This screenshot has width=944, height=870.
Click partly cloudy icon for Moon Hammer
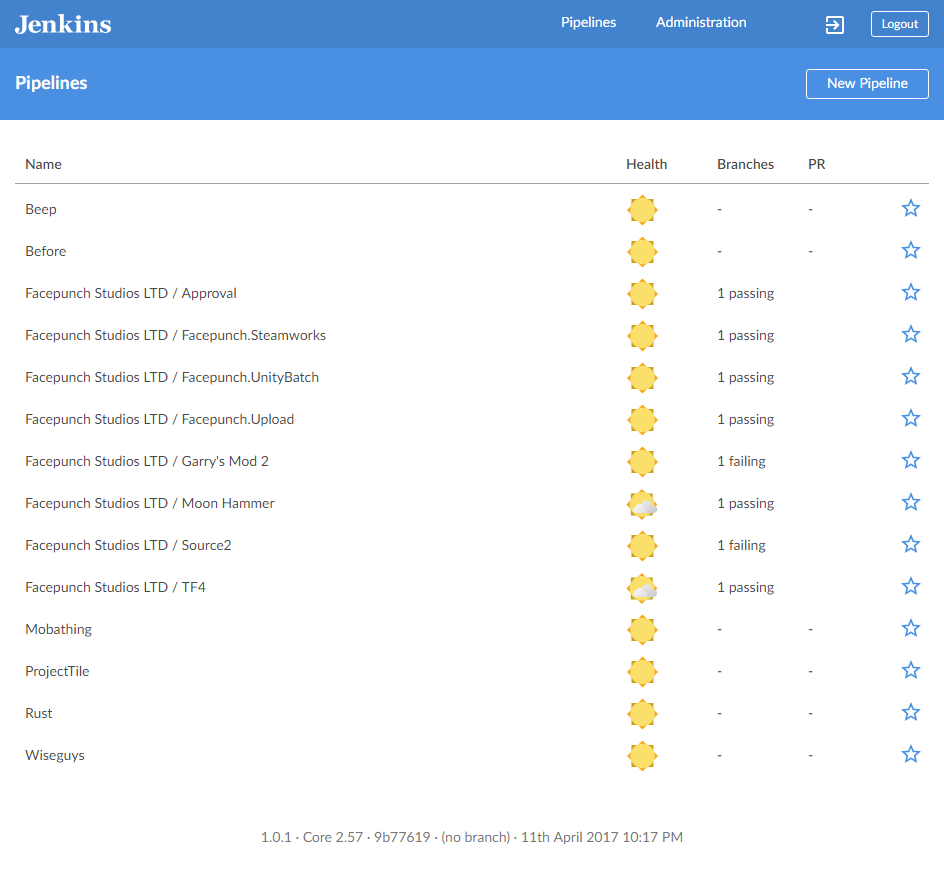(642, 504)
